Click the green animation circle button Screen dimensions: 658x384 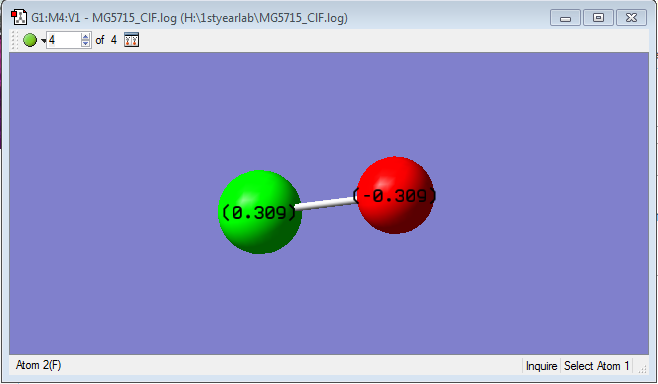30,40
